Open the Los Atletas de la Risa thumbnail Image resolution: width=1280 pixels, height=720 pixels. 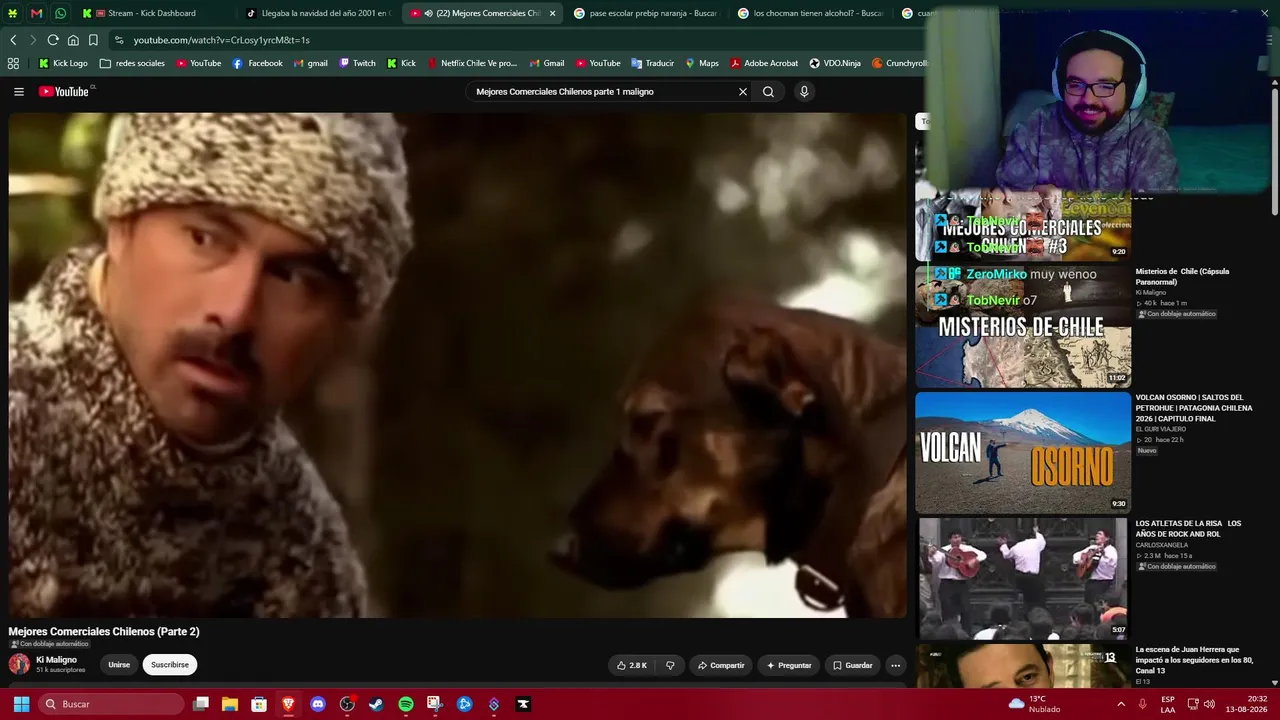pos(1023,578)
